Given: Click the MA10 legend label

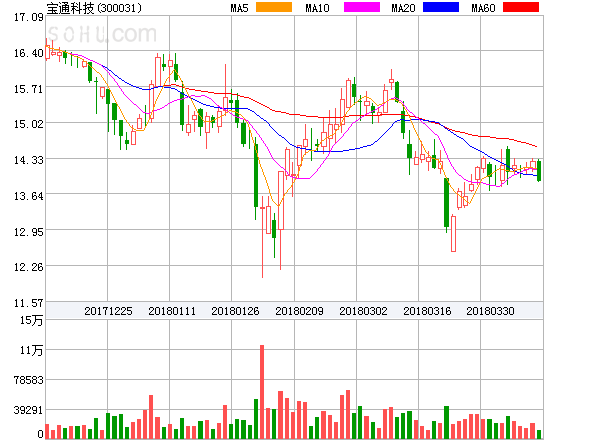Looking at the screenshot, I should coord(317,8).
